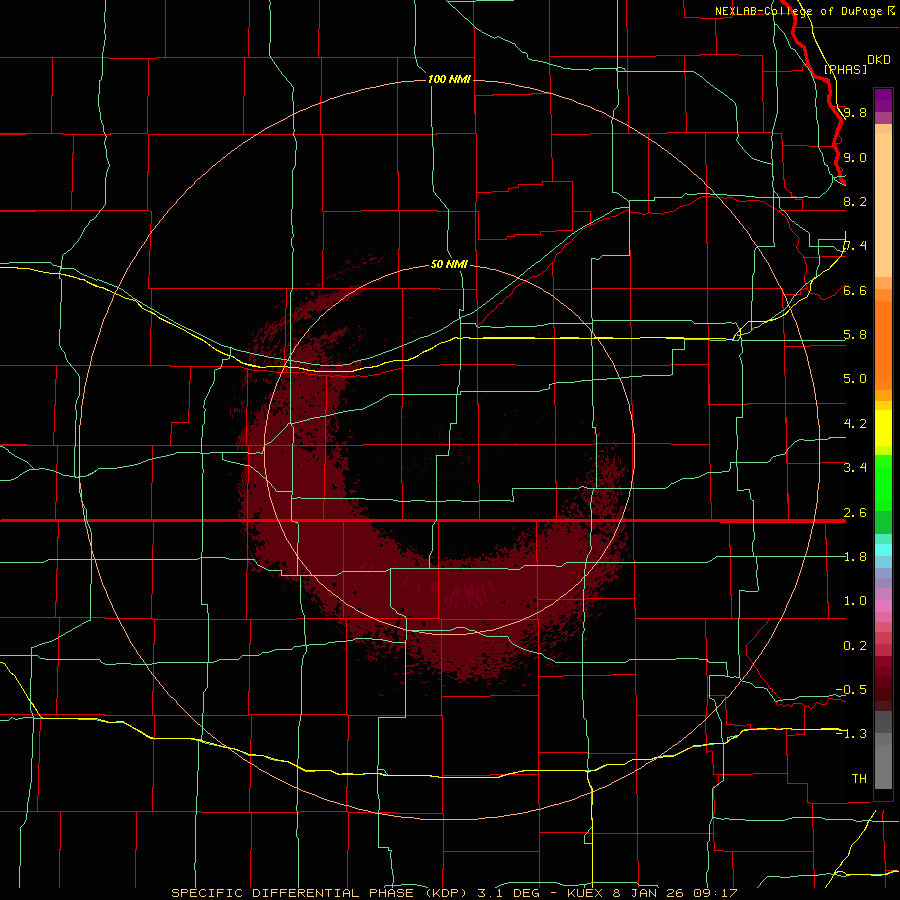Image resolution: width=900 pixels, height=900 pixels.
Task: Pick the cyan band on the color bar
Action: (883, 550)
